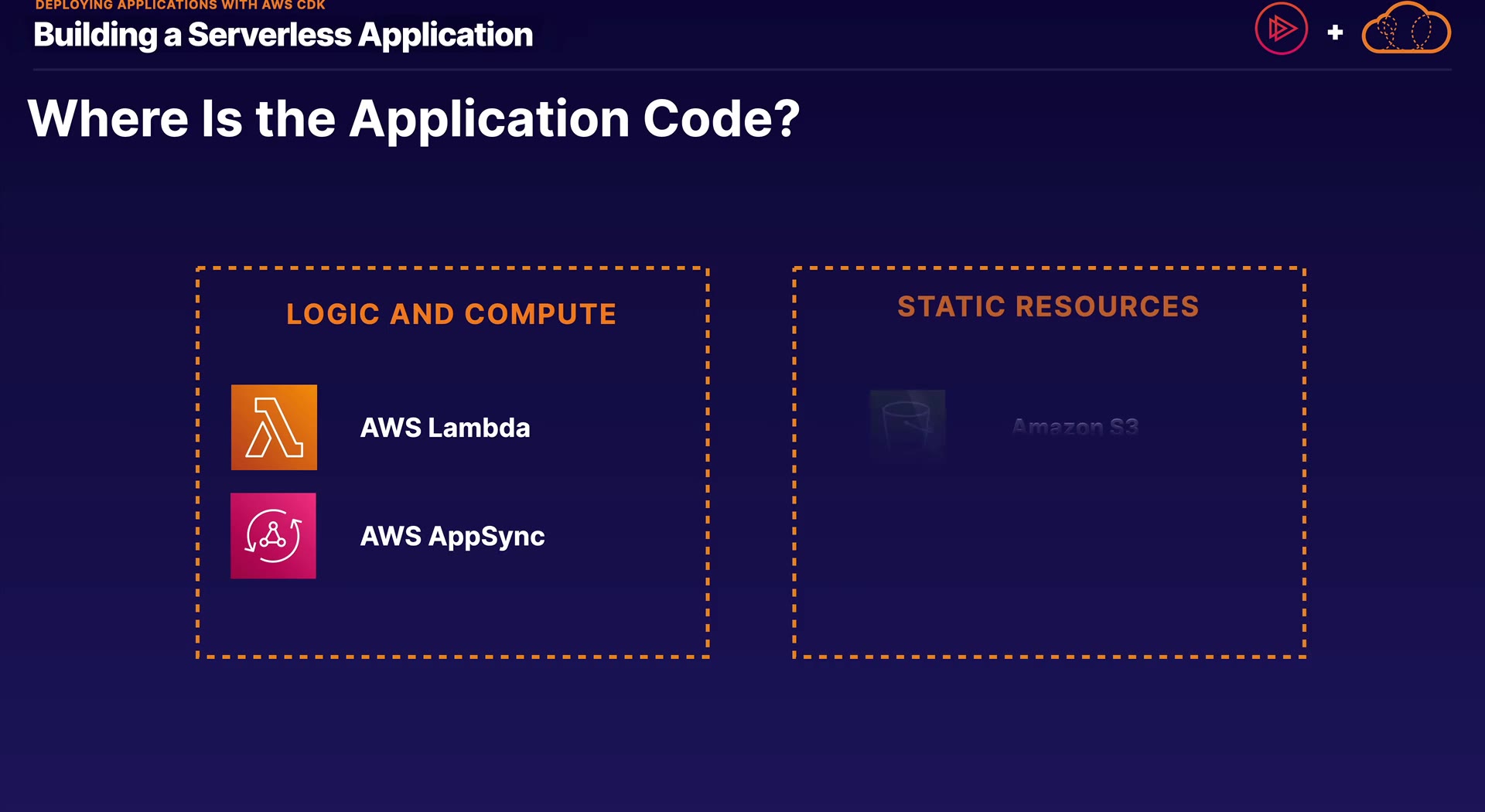Screen dimensions: 1485x812
Task: Click the AWS Lambda orange icon
Action: pos(274,427)
